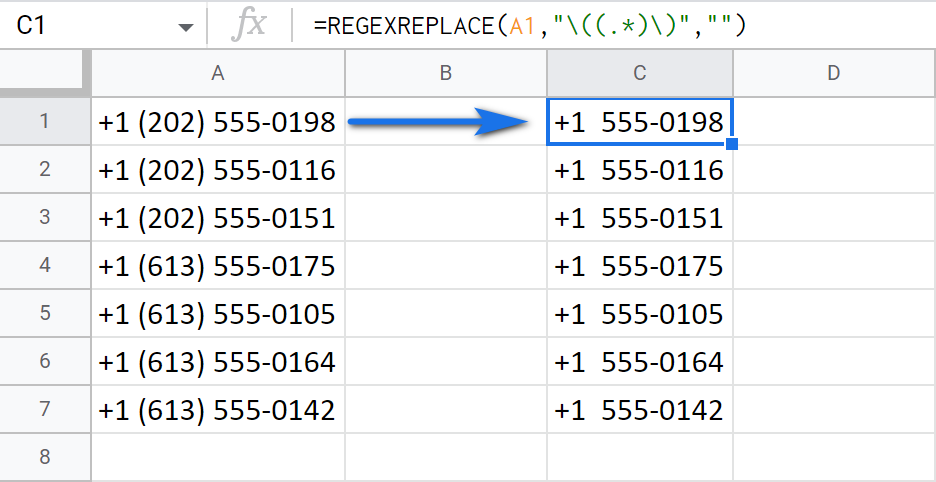
Task: Select cell with +1 (202) 555-0151
Action: pyautogui.click(x=218, y=217)
